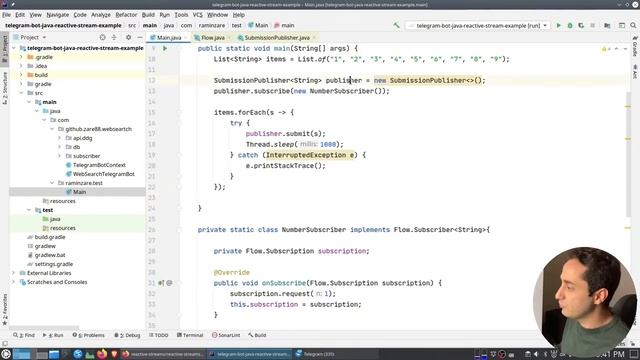Click the warning inspection indicator in editor

(606, 49)
